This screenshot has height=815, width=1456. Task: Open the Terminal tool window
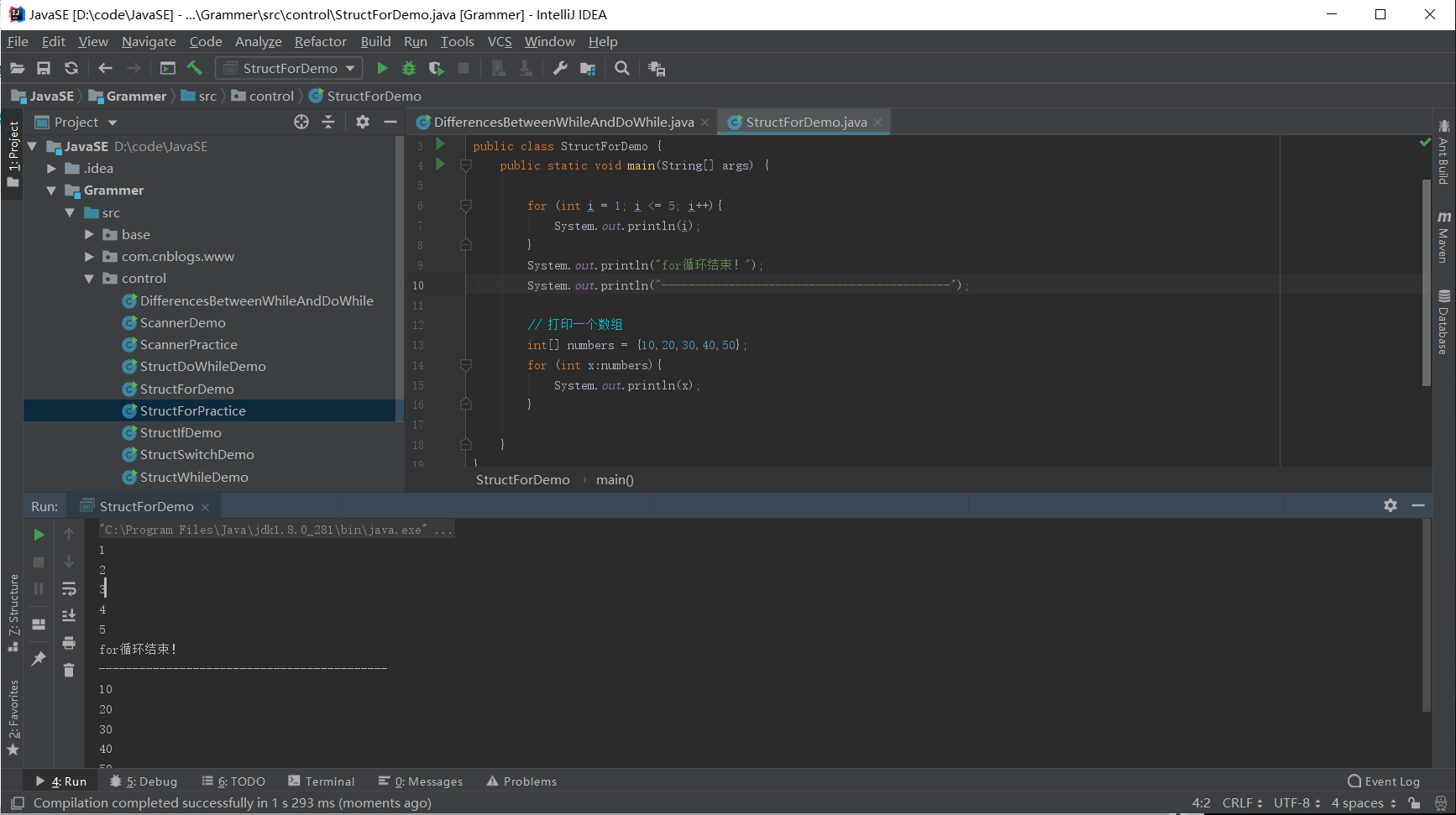click(x=322, y=781)
